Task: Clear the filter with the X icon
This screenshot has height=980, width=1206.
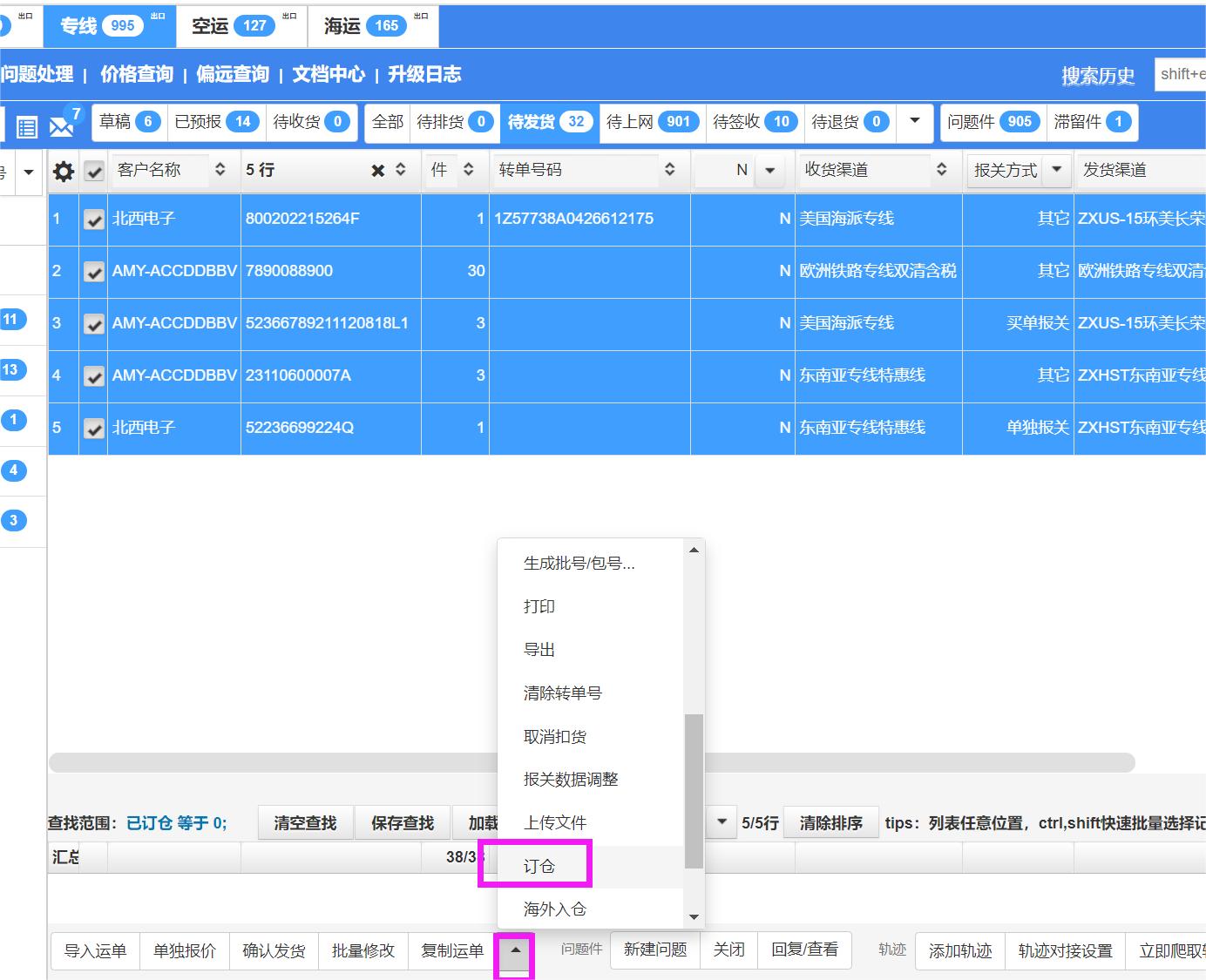Action: point(377,171)
